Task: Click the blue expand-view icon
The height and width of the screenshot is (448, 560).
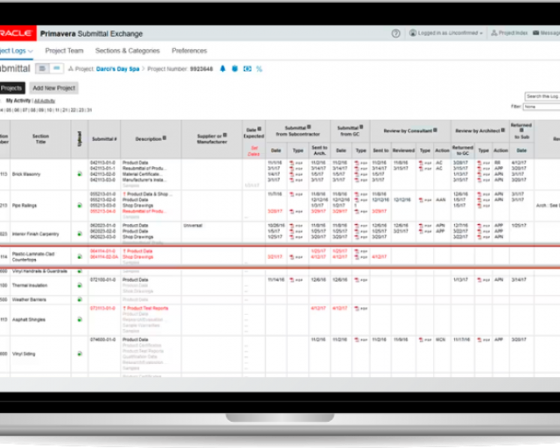Action: [247, 69]
